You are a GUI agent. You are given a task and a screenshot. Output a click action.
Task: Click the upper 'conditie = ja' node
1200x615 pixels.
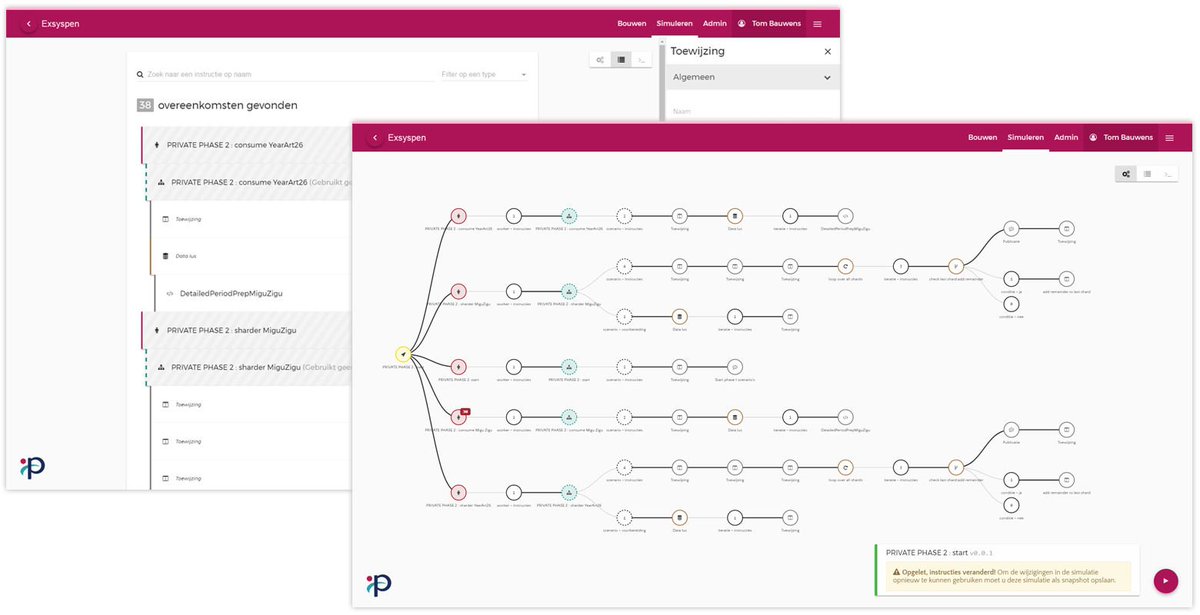(1011, 279)
